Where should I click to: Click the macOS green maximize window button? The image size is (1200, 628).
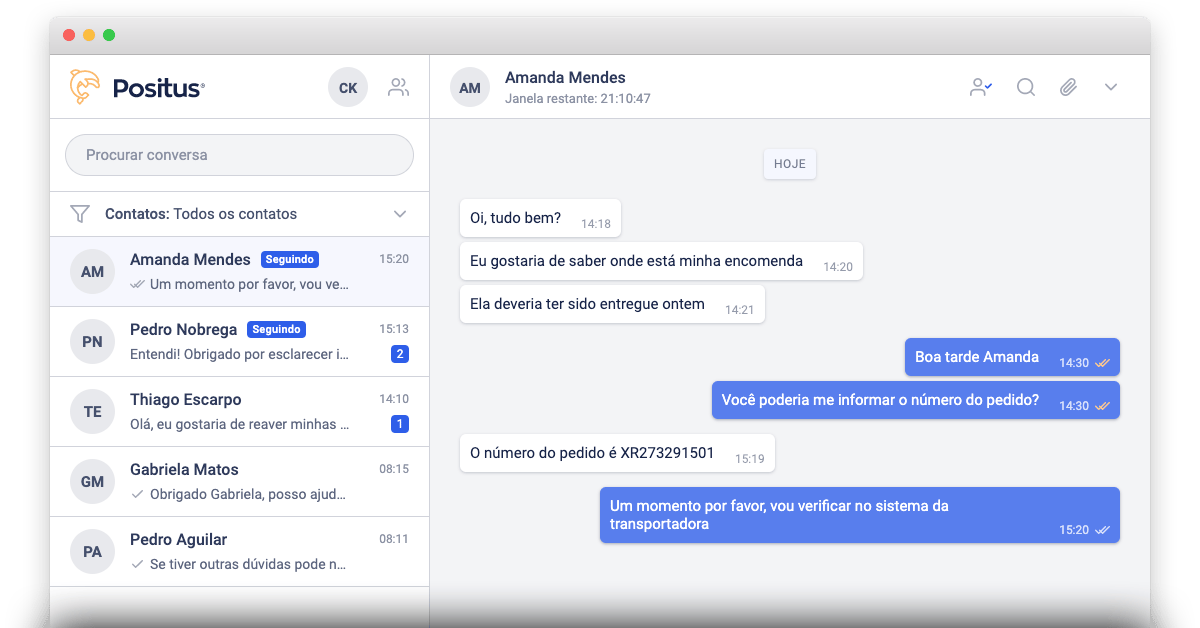(x=109, y=35)
